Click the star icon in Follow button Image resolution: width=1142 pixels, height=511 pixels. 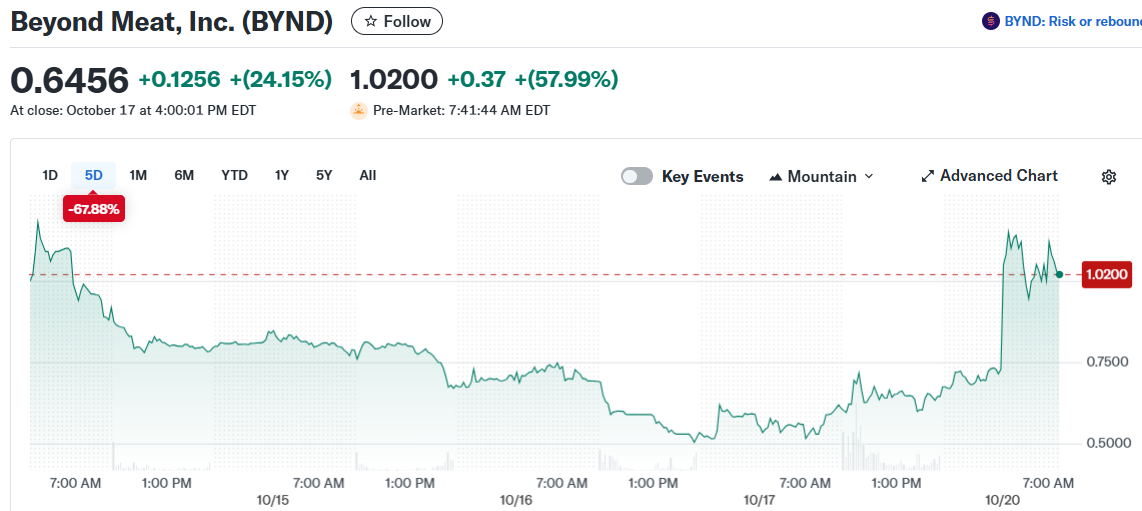coord(371,21)
